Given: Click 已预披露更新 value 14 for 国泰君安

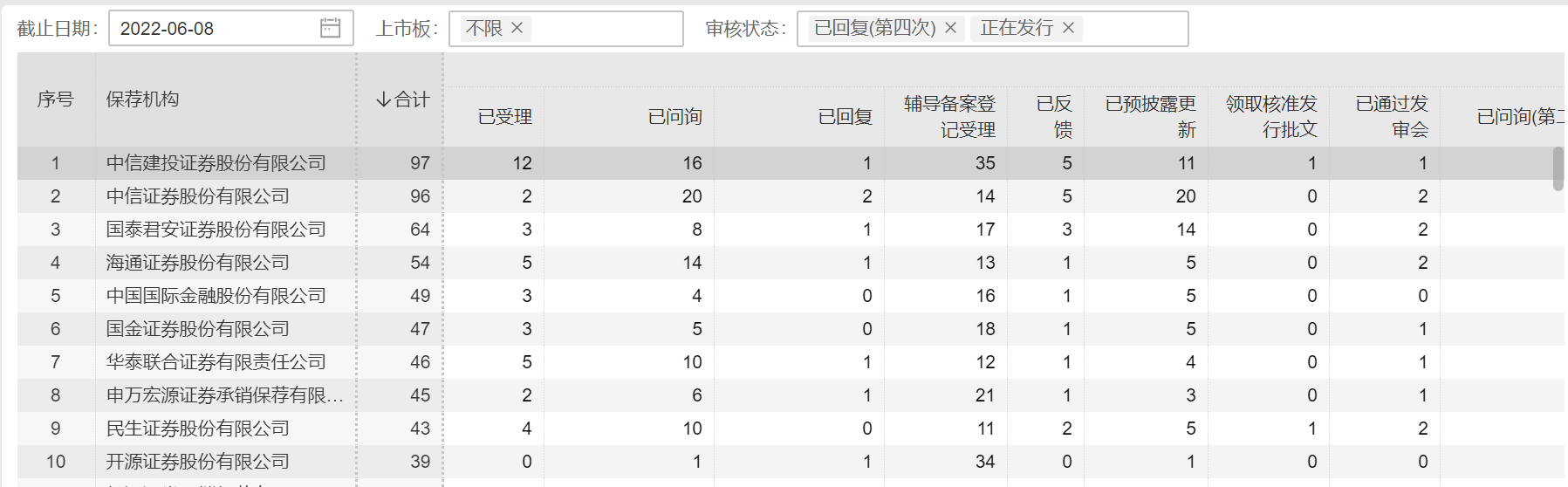Looking at the screenshot, I should 1186,230.
